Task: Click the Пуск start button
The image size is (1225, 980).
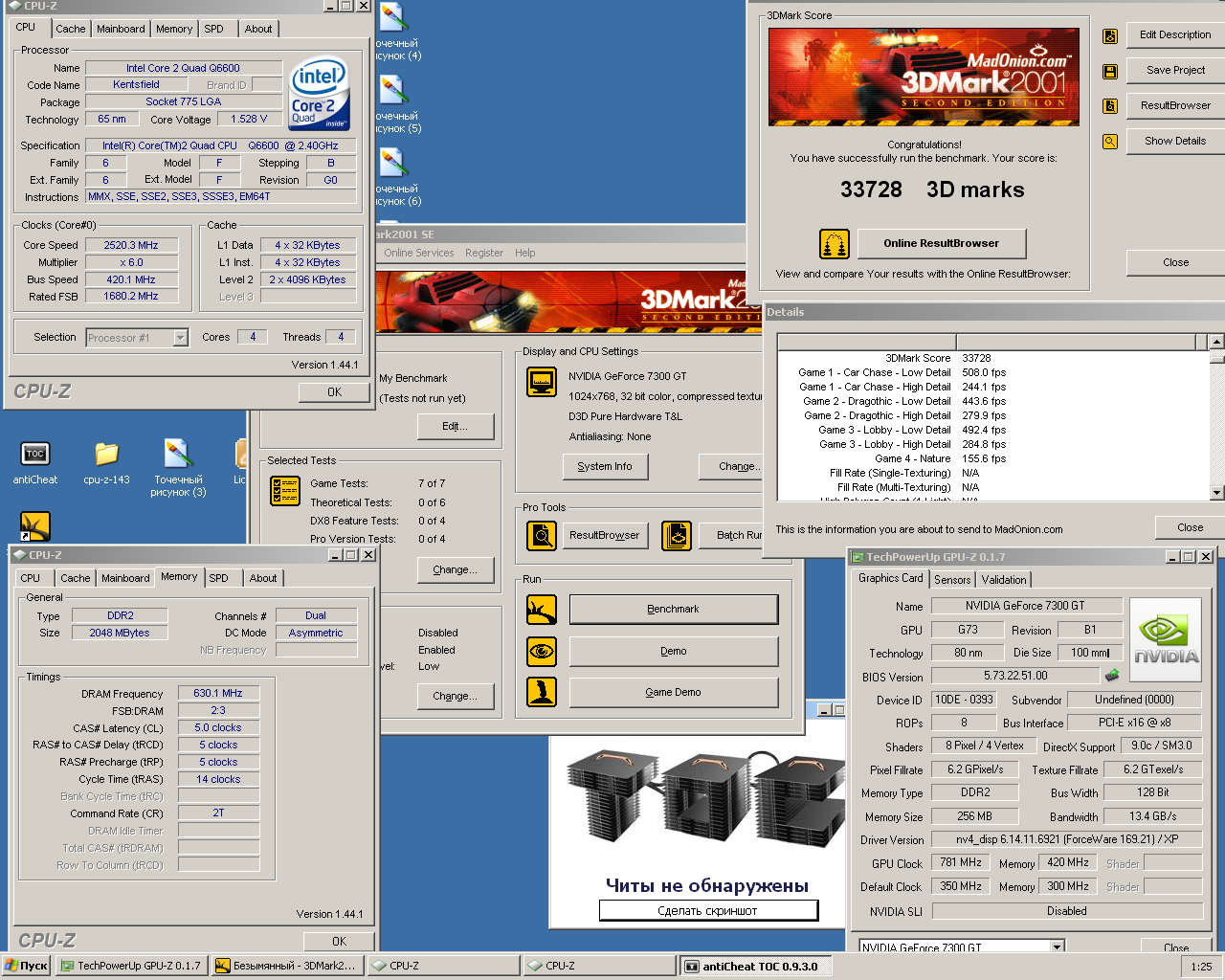Action: click(26, 966)
